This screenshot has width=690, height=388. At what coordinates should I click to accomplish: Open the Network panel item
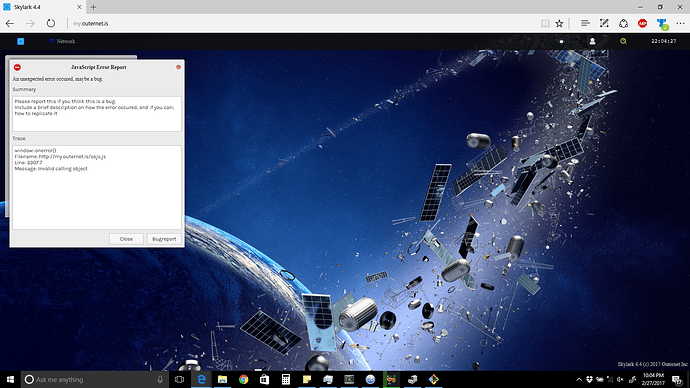click(x=62, y=41)
